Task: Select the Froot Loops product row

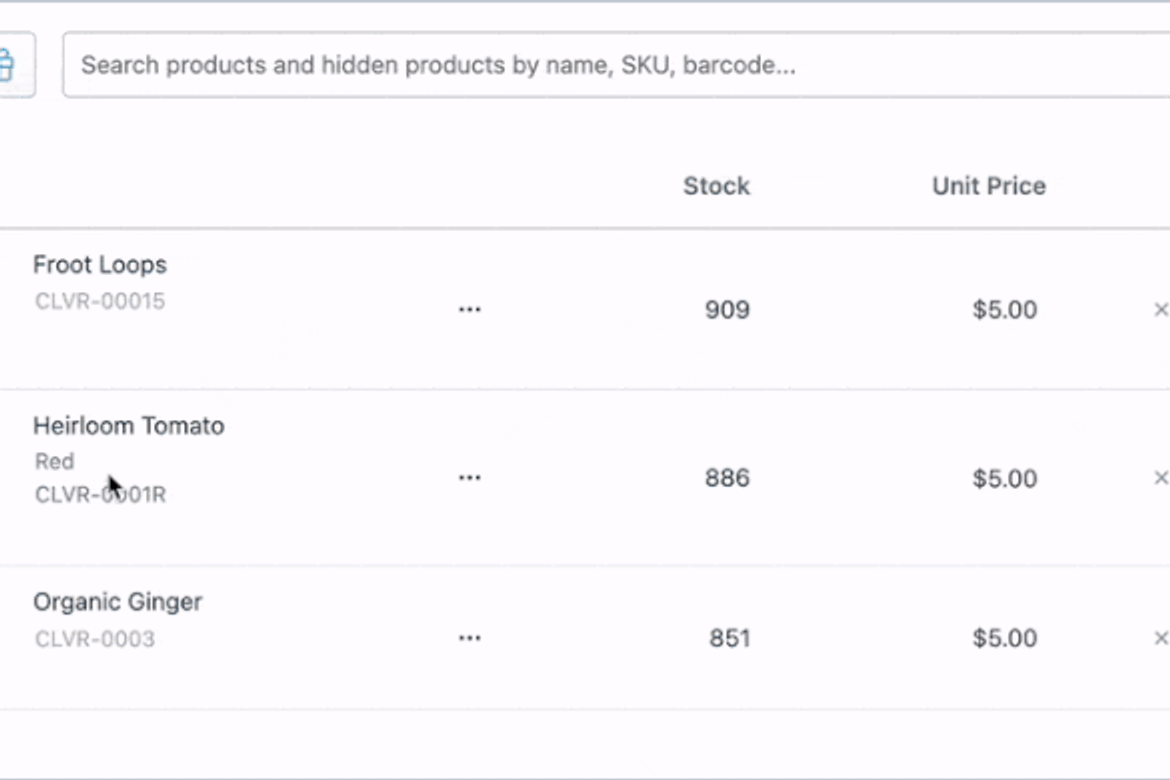Action: tap(99, 264)
